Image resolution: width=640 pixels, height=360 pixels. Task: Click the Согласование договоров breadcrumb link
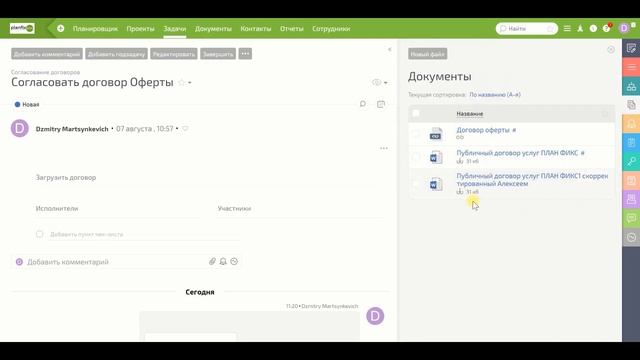tap(45, 72)
